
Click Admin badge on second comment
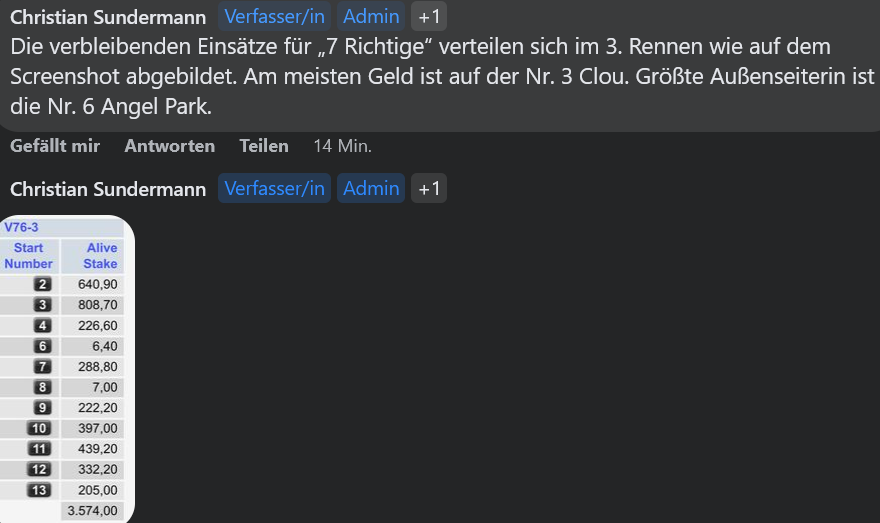(371, 188)
